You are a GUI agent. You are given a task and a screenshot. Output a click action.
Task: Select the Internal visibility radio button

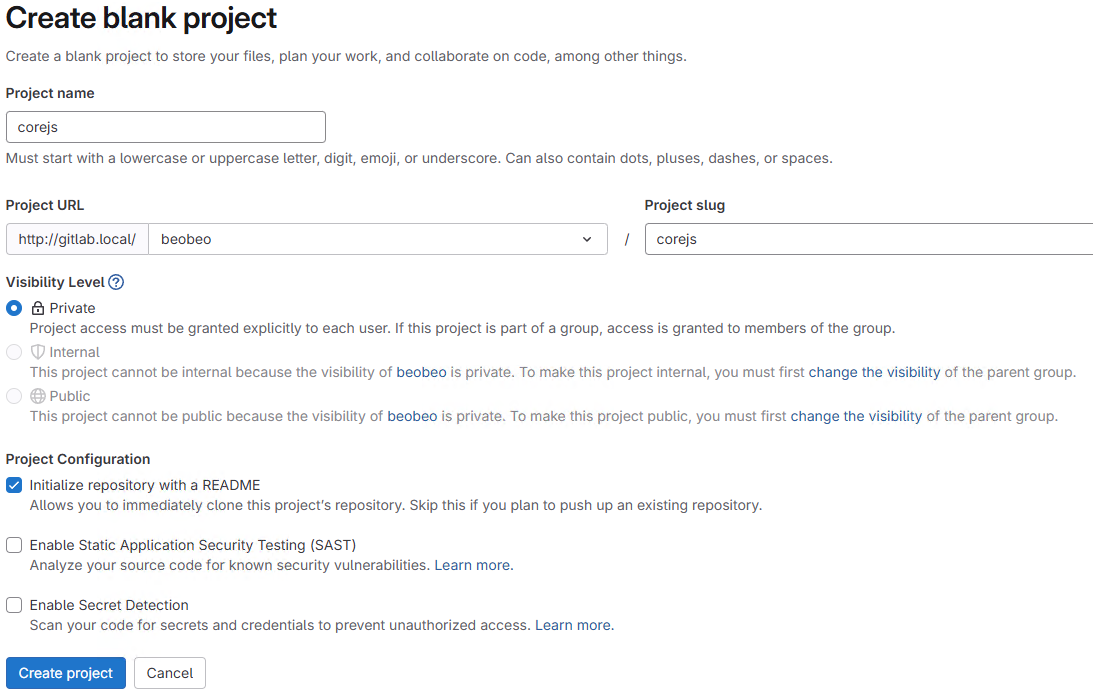tap(14, 352)
